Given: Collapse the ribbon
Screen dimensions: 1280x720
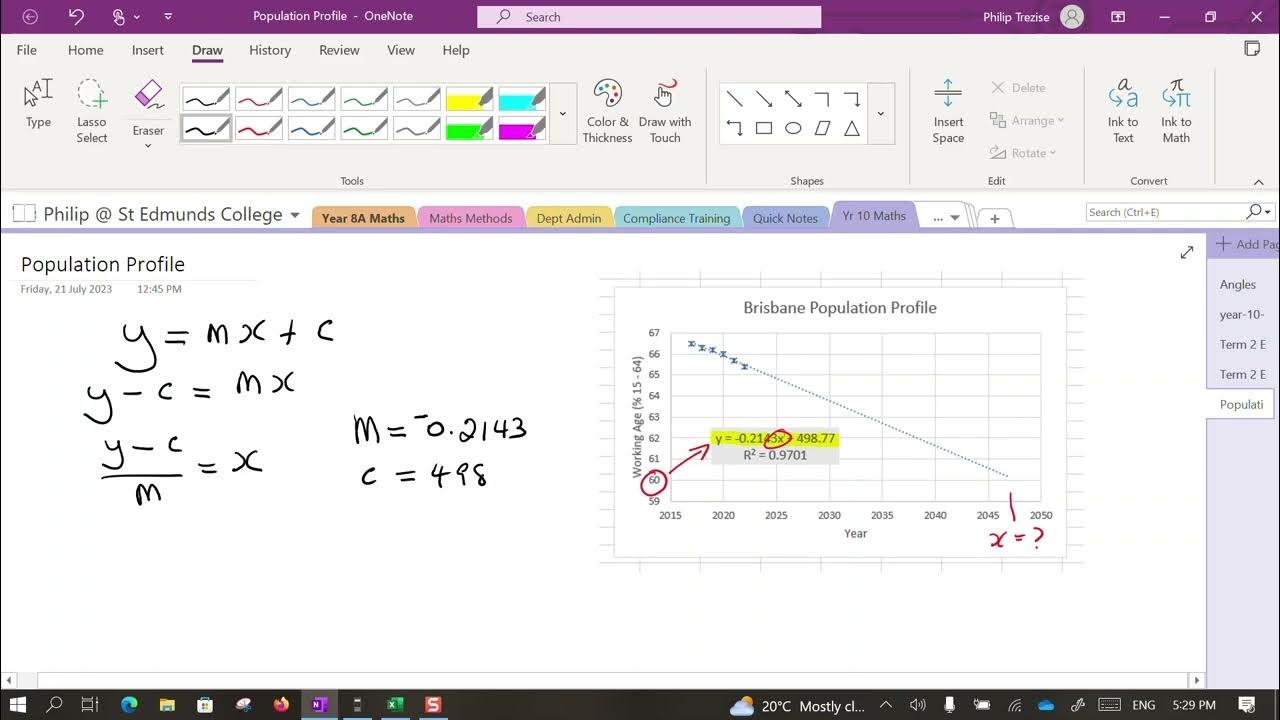Looking at the screenshot, I should click(x=1259, y=181).
